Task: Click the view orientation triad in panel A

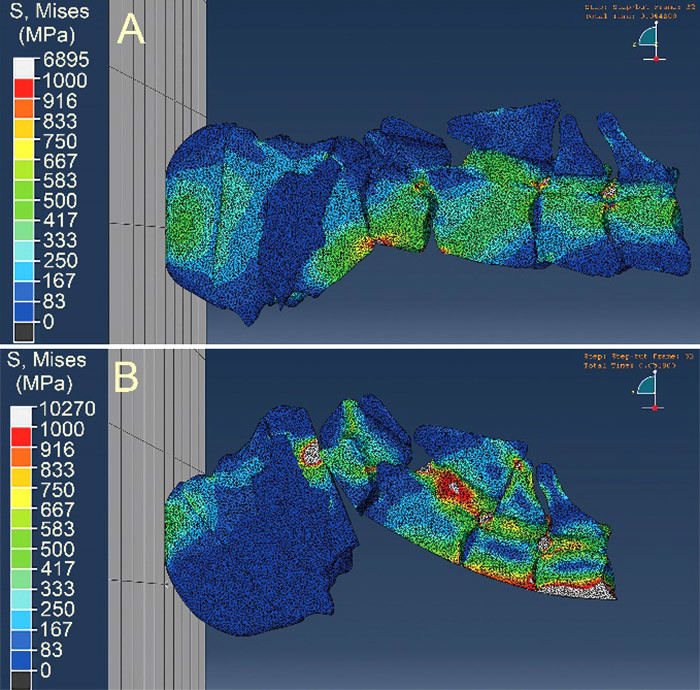Action: point(650,41)
